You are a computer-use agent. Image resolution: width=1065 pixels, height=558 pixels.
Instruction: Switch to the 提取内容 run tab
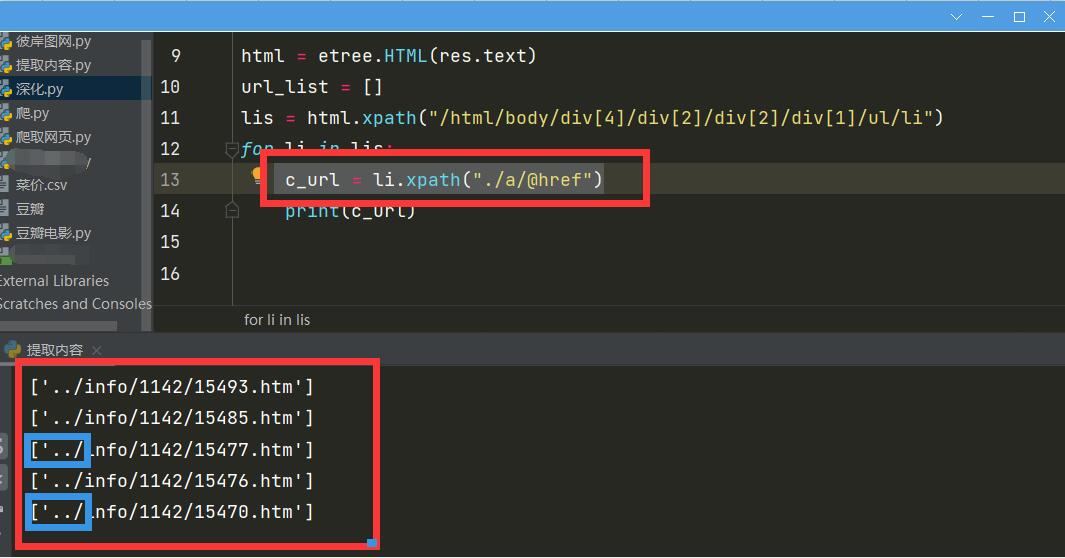55,350
